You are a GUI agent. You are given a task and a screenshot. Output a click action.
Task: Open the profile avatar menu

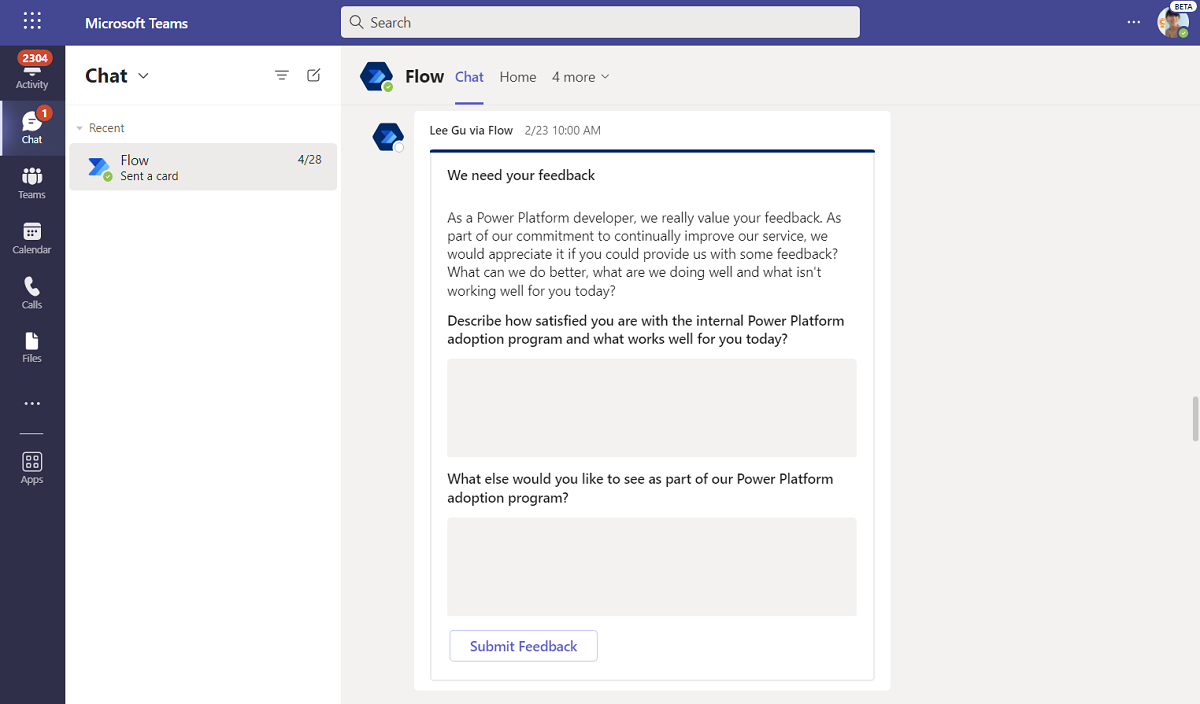pos(1172,22)
